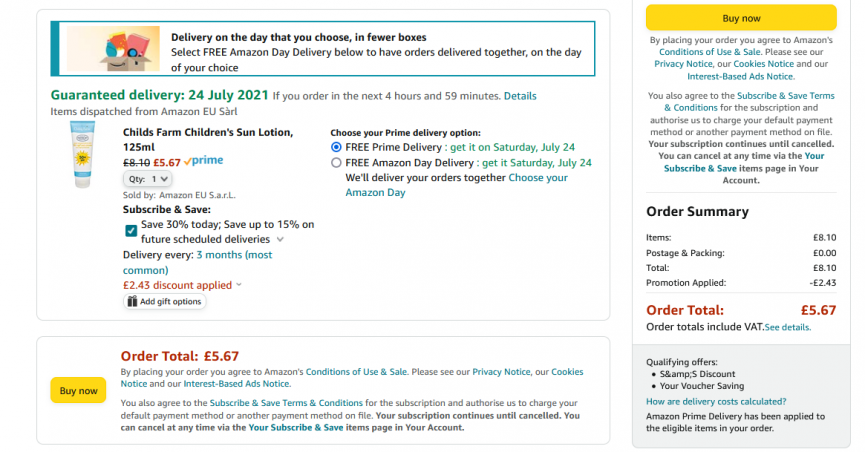Open Your Subscribe & Save link at bottom

[296, 428]
